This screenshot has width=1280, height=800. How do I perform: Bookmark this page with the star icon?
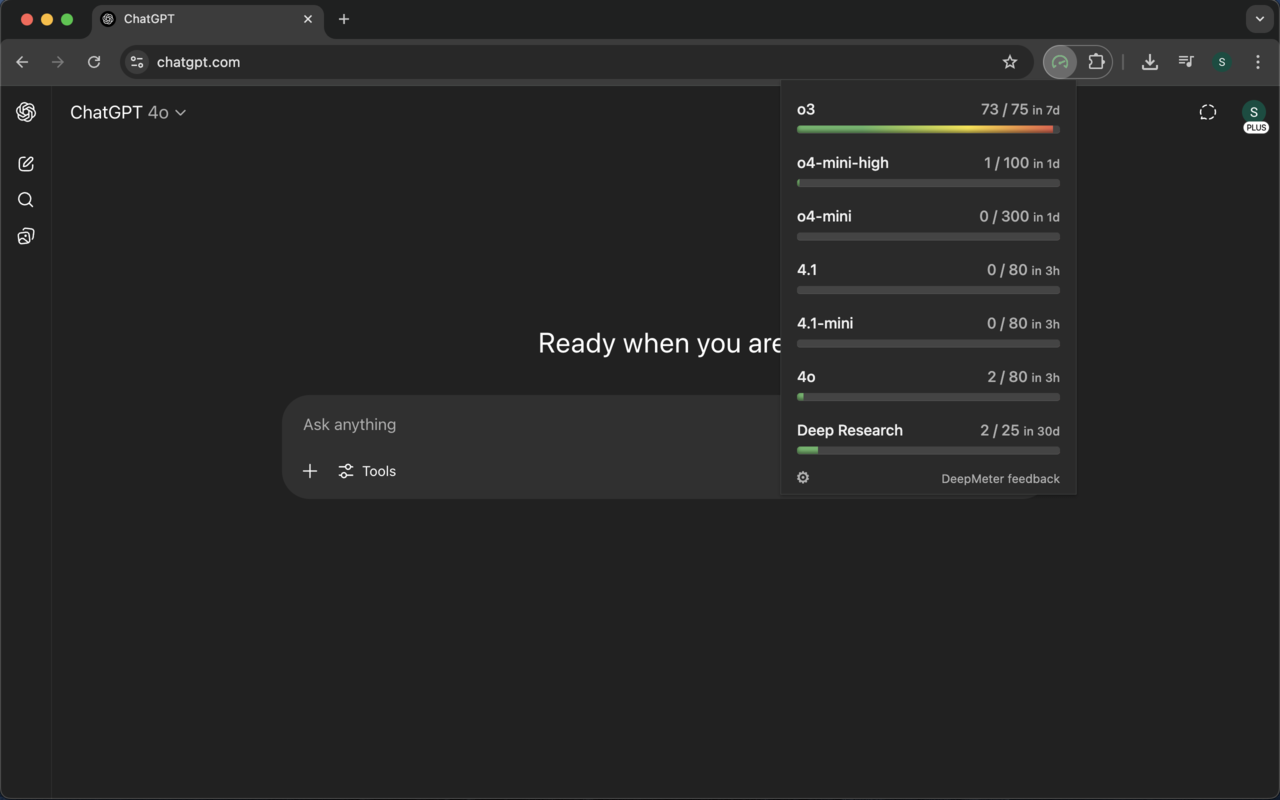(1010, 62)
